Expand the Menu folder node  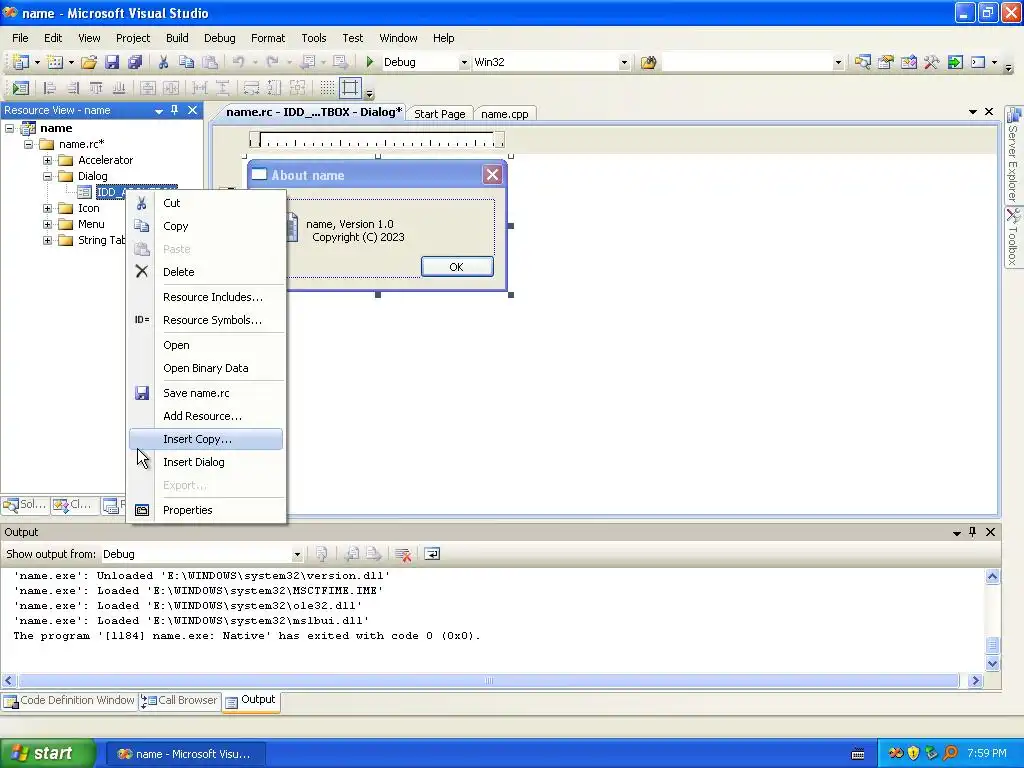point(47,224)
